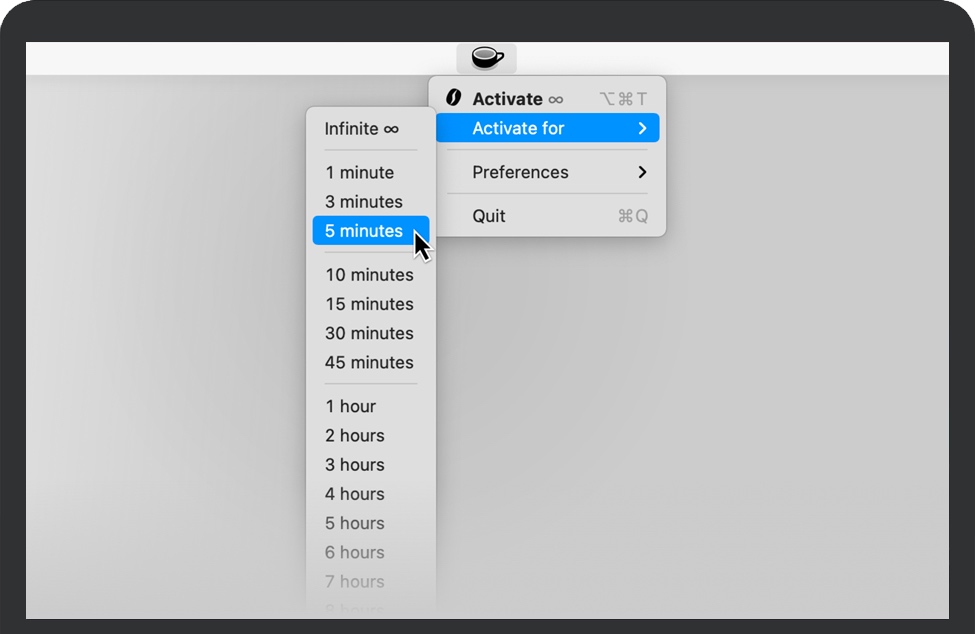This screenshot has height=634, width=975.
Task: Set activation to 15 minutes
Action: (369, 304)
